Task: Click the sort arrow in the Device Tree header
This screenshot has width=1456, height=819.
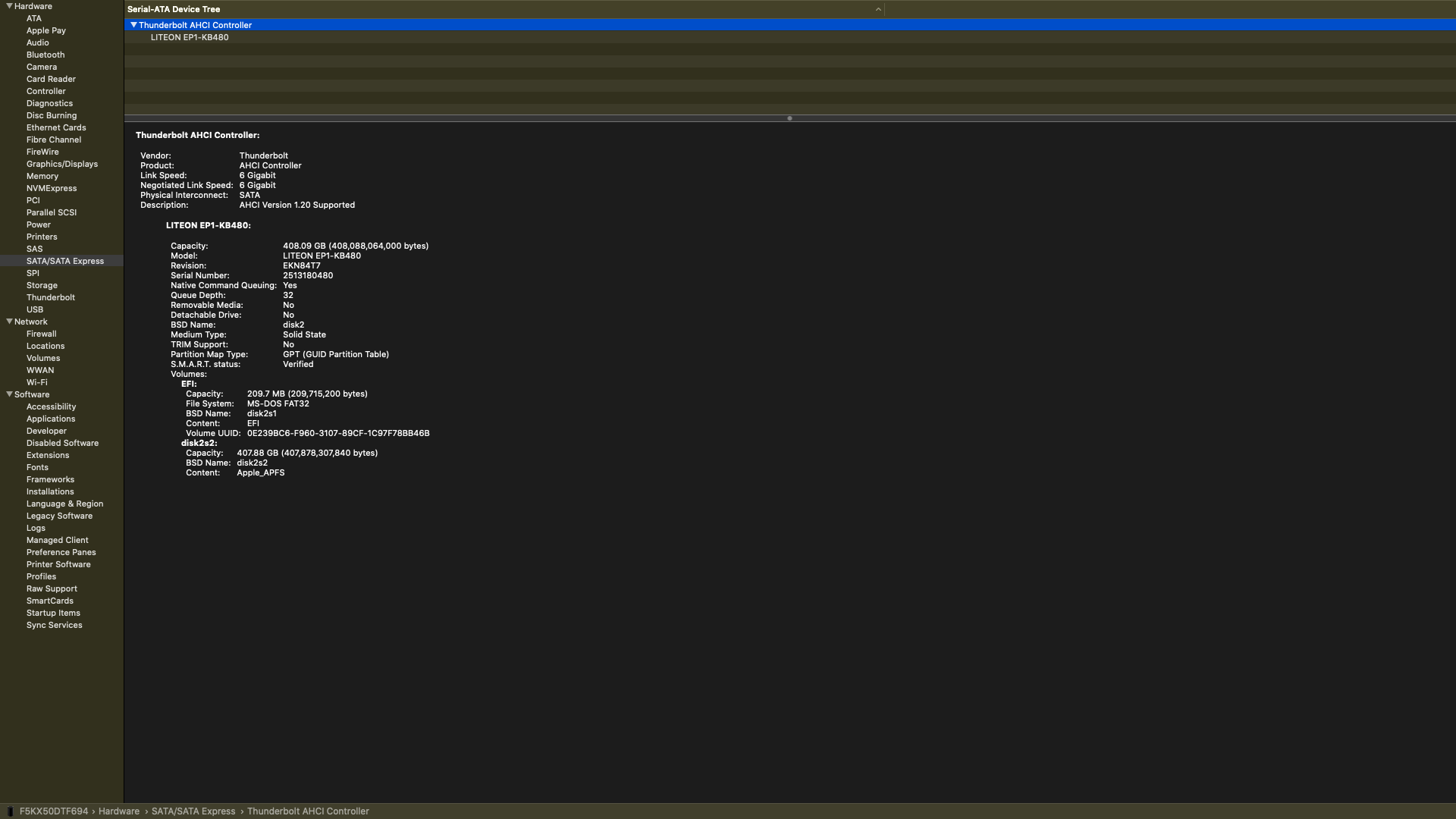Action: [x=878, y=10]
